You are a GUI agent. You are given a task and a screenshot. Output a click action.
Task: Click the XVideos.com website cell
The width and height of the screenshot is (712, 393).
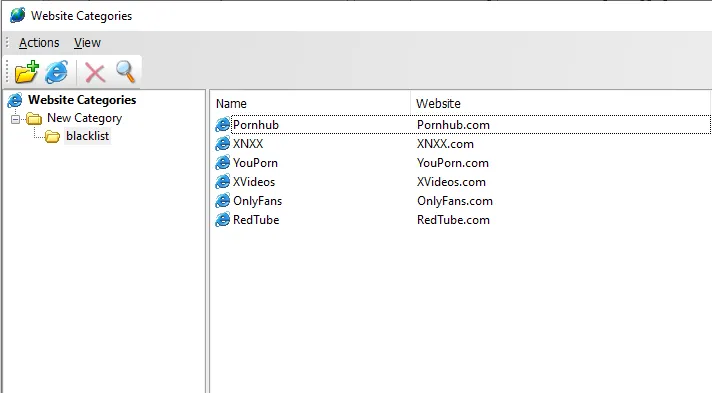coord(451,182)
